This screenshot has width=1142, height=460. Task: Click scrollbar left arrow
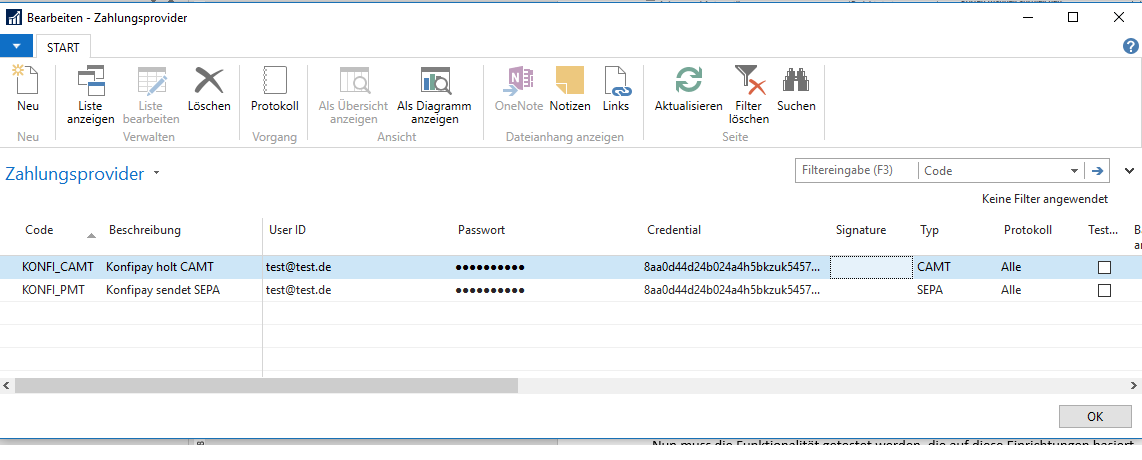coord(7,385)
